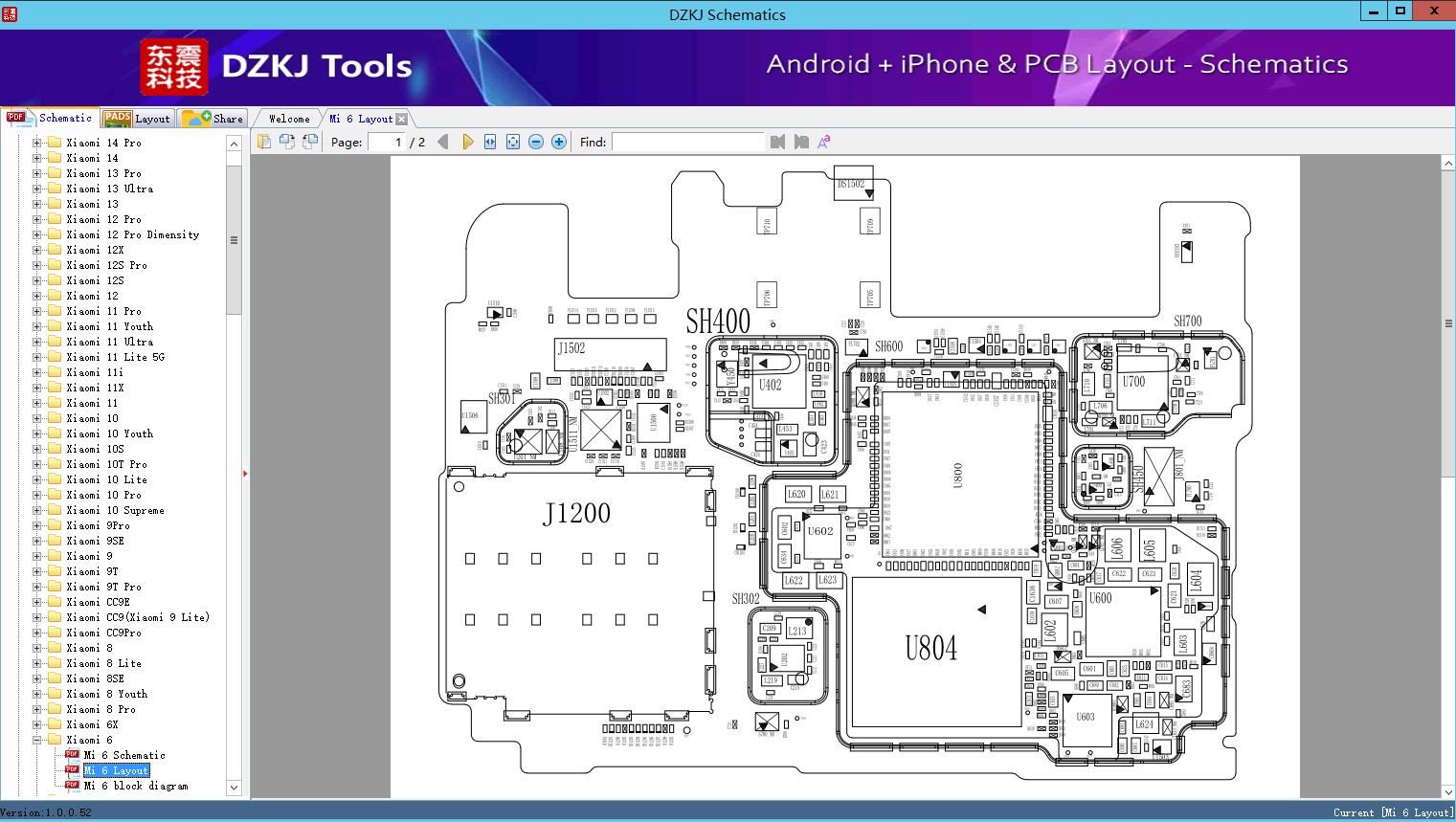Image resolution: width=1456 pixels, height=822 pixels.
Task: Select the Xiaomi 10T Pro folder
Action: pyautogui.click(x=106, y=464)
